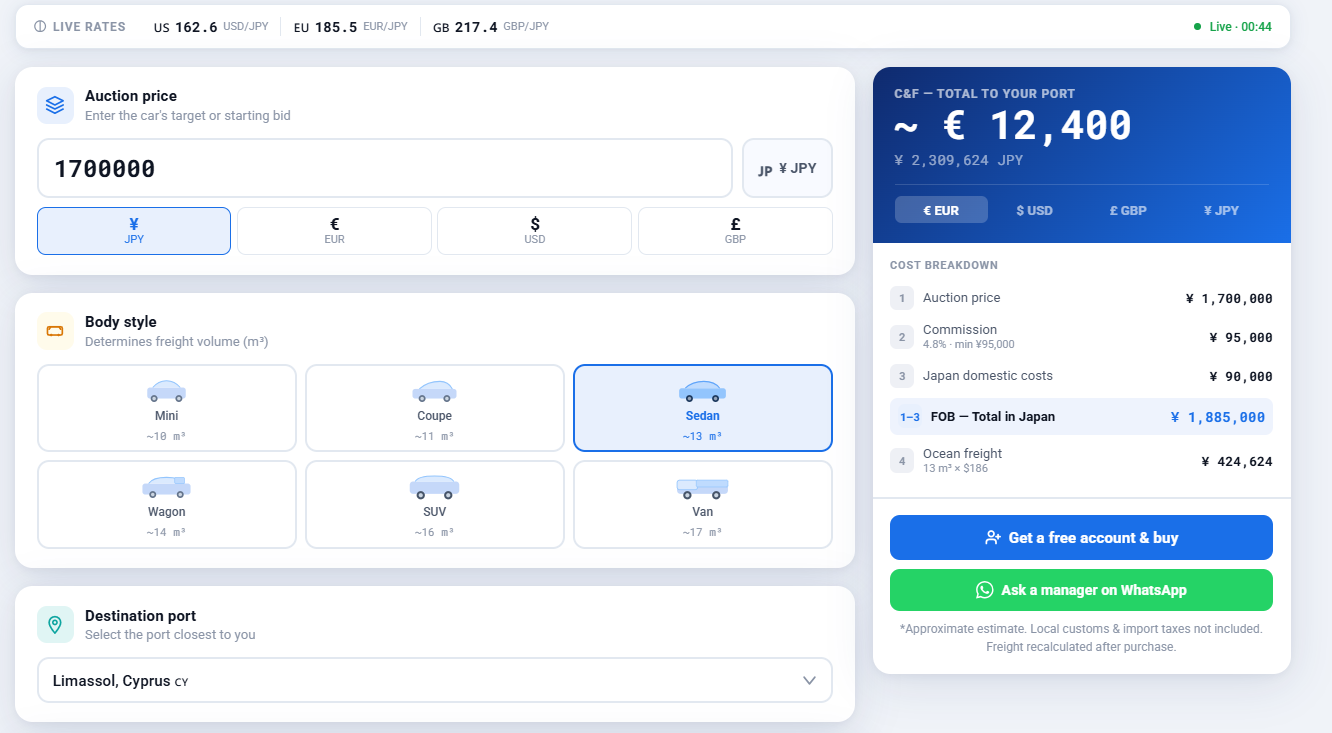Switch total to $ USD tab

tap(1034, 210)
